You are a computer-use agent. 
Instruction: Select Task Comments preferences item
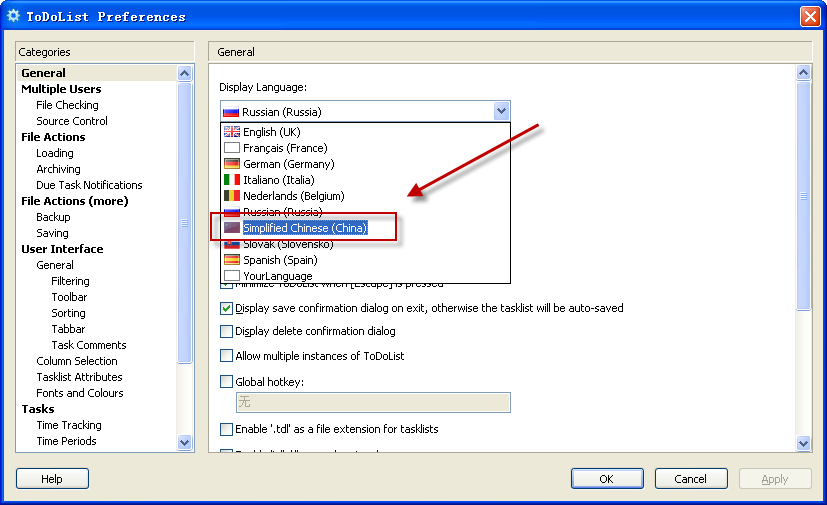click(89, 345)
